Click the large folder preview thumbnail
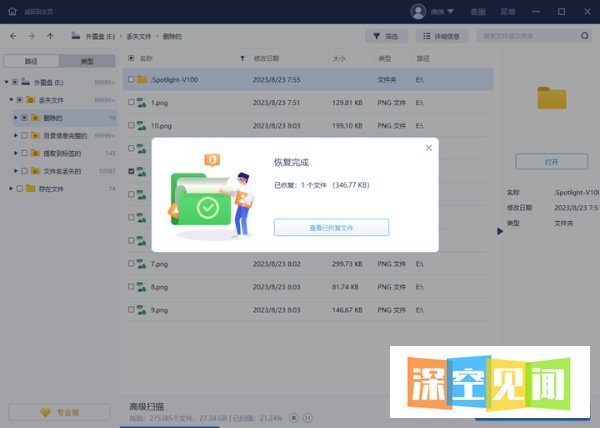Screen dimensions: 600x428 pos(551,98)
